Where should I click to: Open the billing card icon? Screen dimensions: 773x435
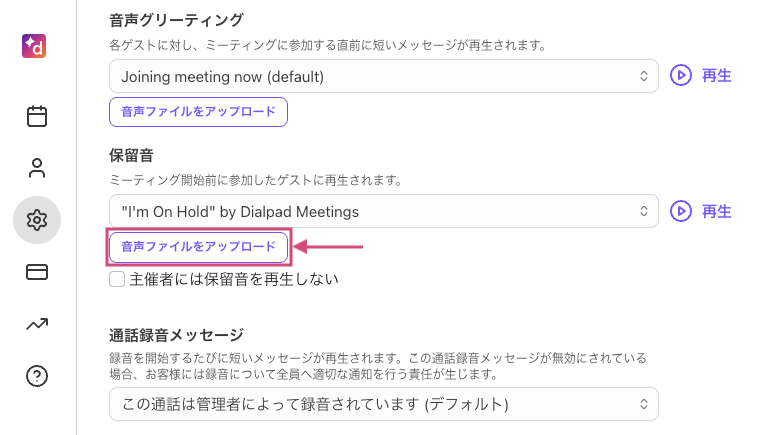coord(37,272)
